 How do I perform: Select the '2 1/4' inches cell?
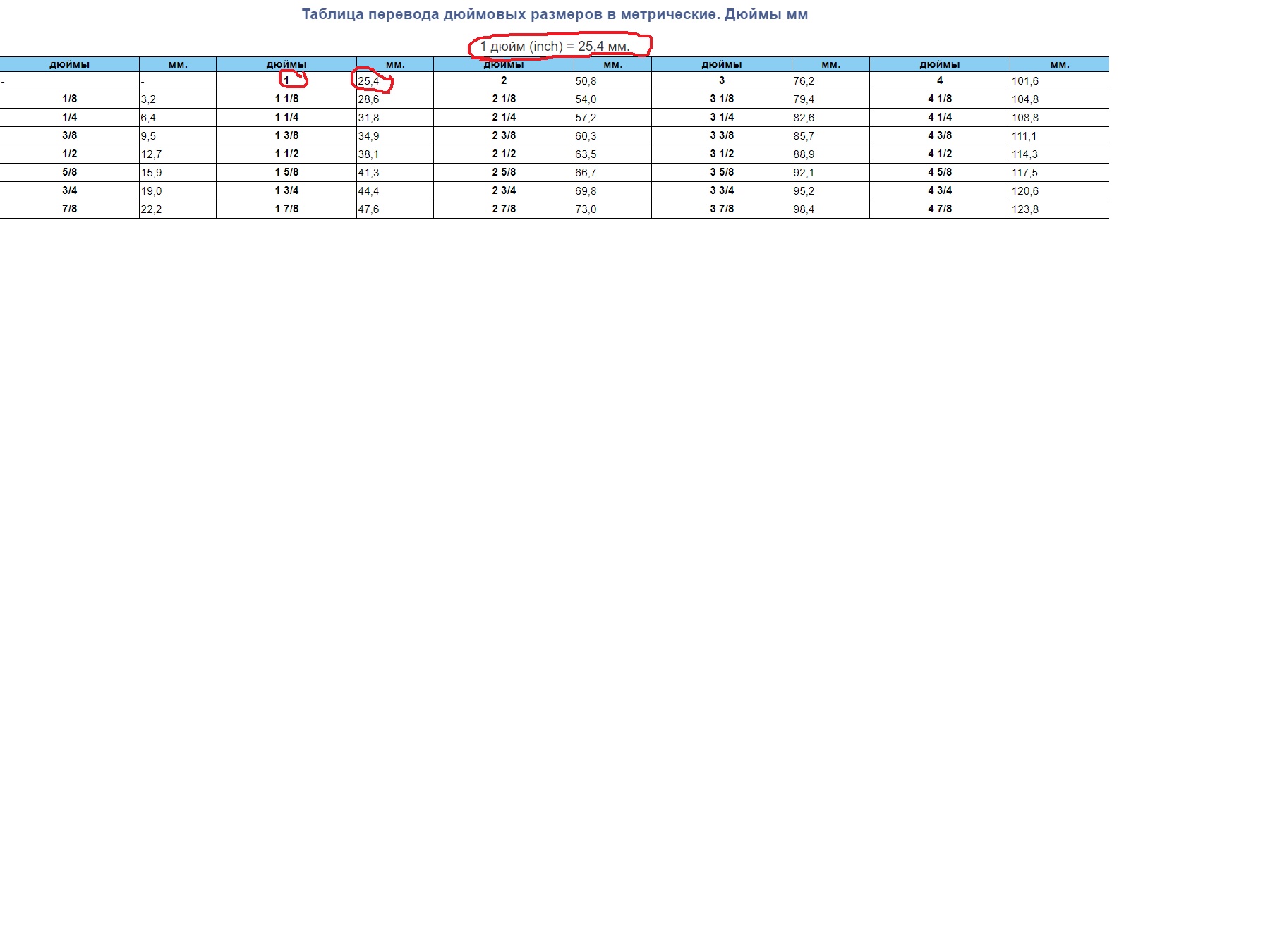(504, 117)
